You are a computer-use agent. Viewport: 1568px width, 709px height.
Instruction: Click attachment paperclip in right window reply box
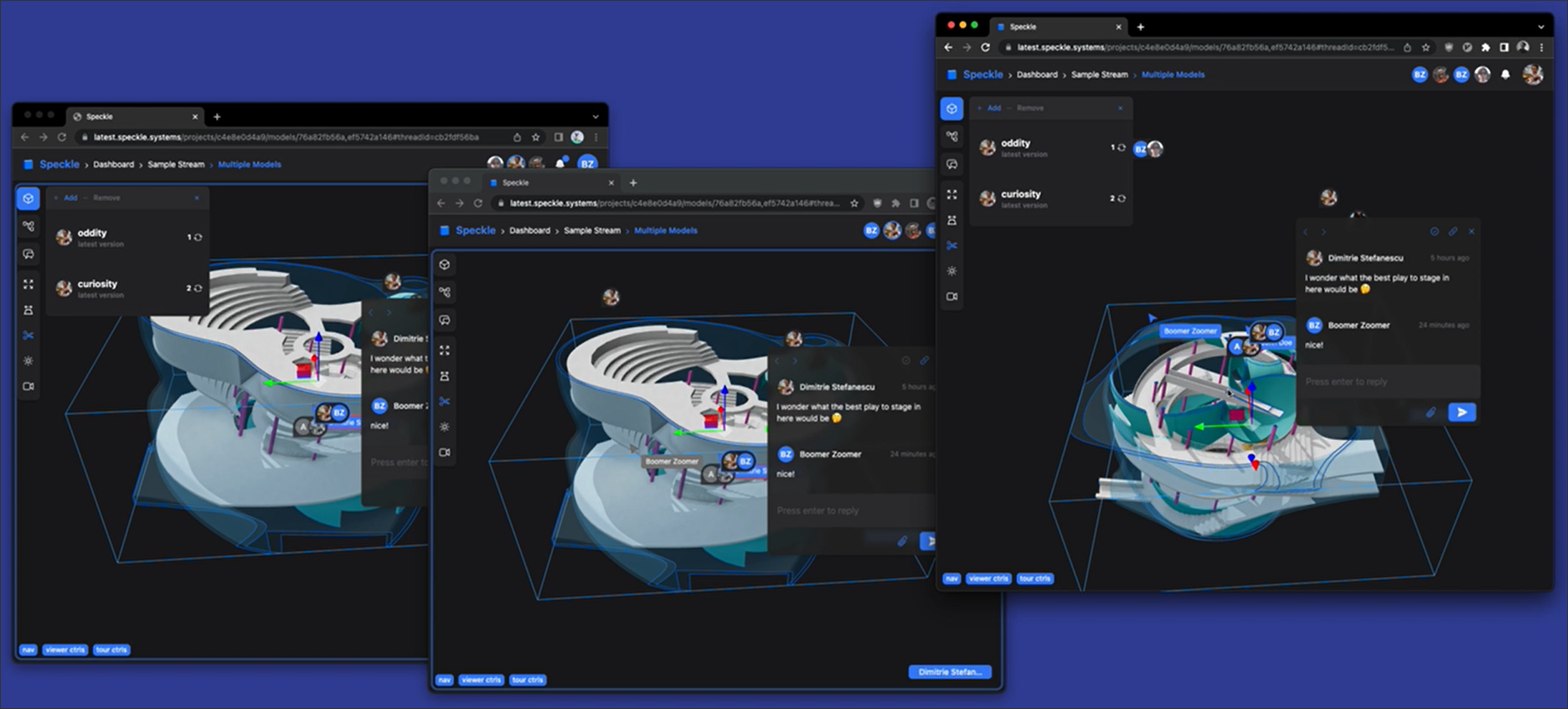point(1431,412)
